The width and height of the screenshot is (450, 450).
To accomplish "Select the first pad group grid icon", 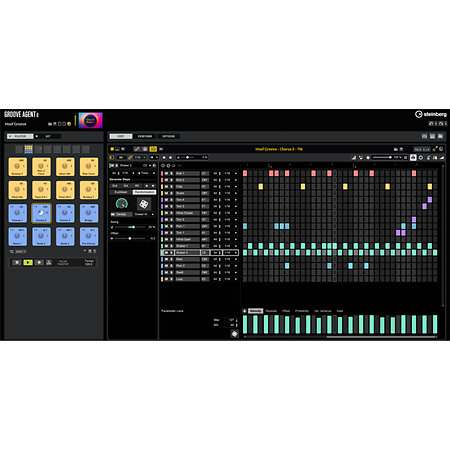I will coord(19,149).
